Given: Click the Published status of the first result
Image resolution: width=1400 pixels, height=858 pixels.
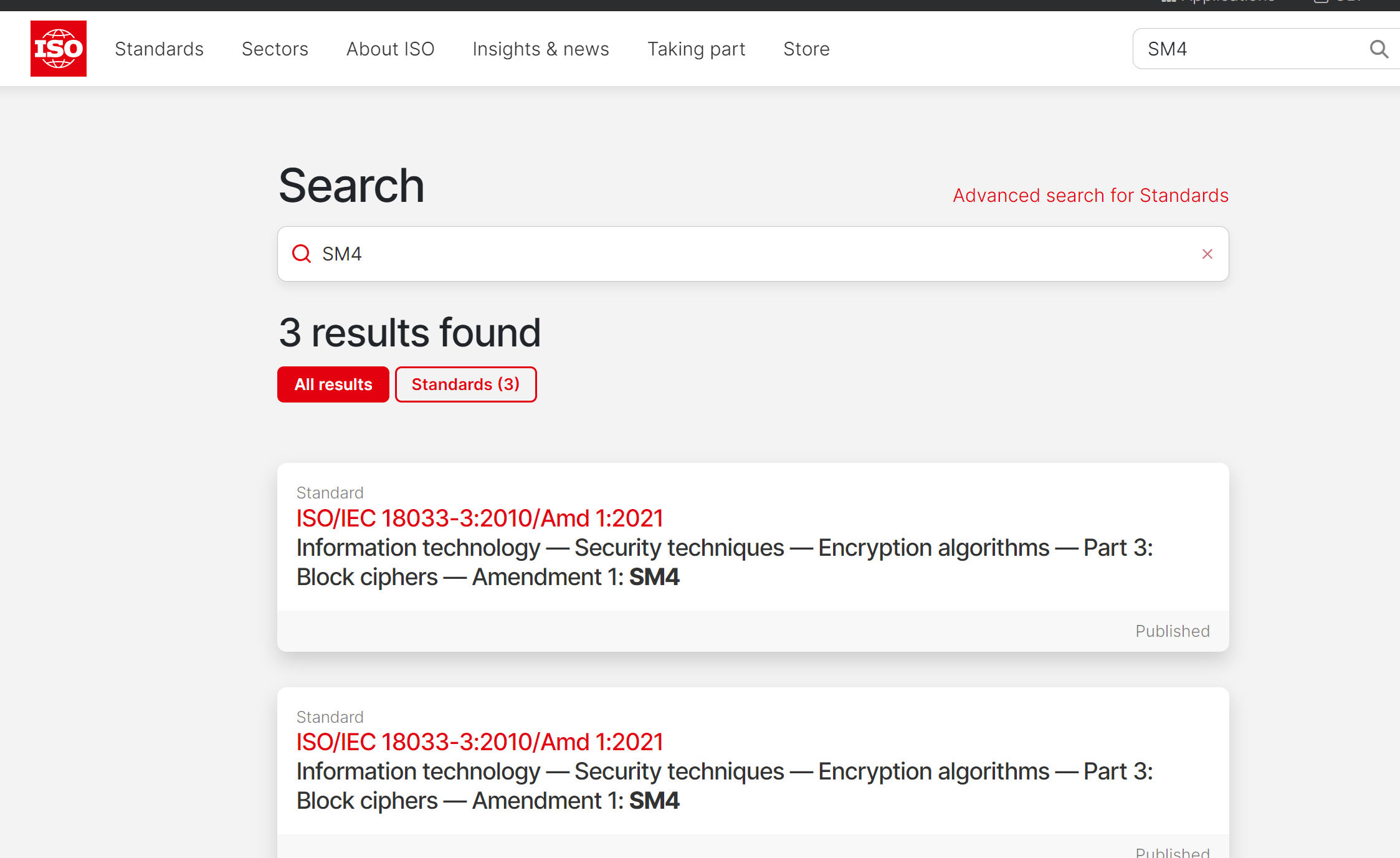Looking at the screenshot, I should click(x=1173, y=631).
